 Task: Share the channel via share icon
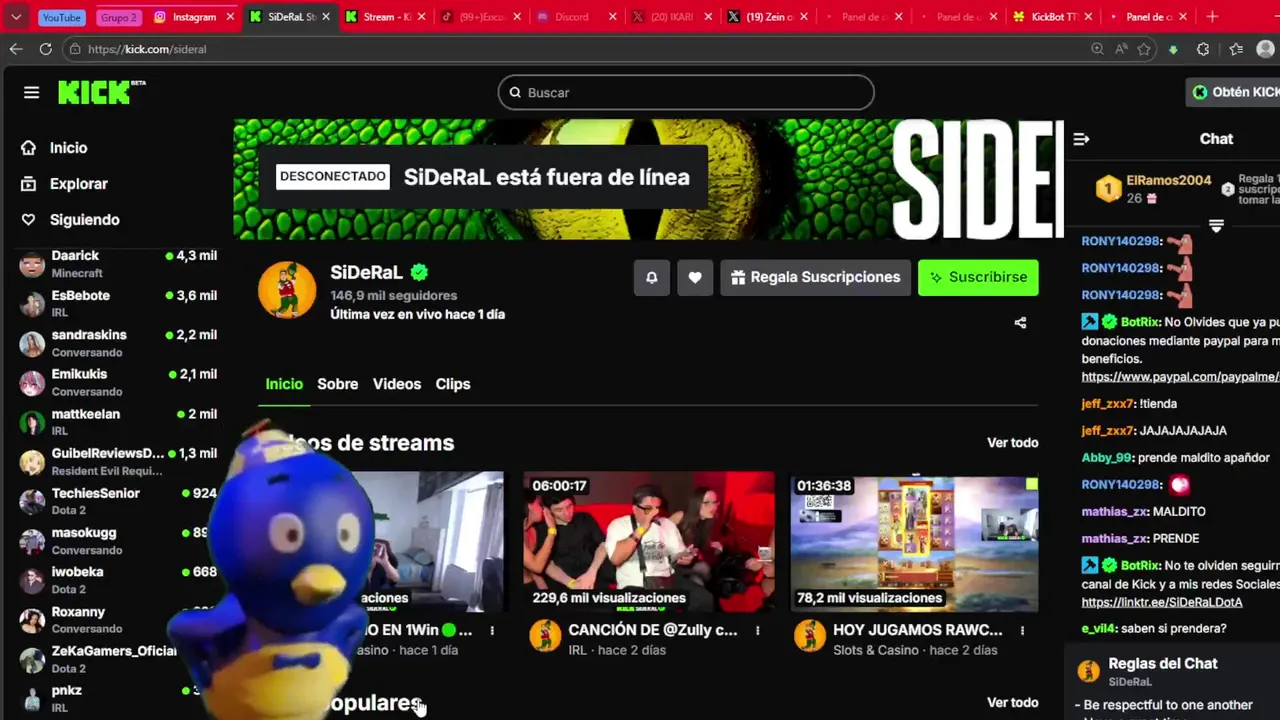click(x=1020, y=323)
